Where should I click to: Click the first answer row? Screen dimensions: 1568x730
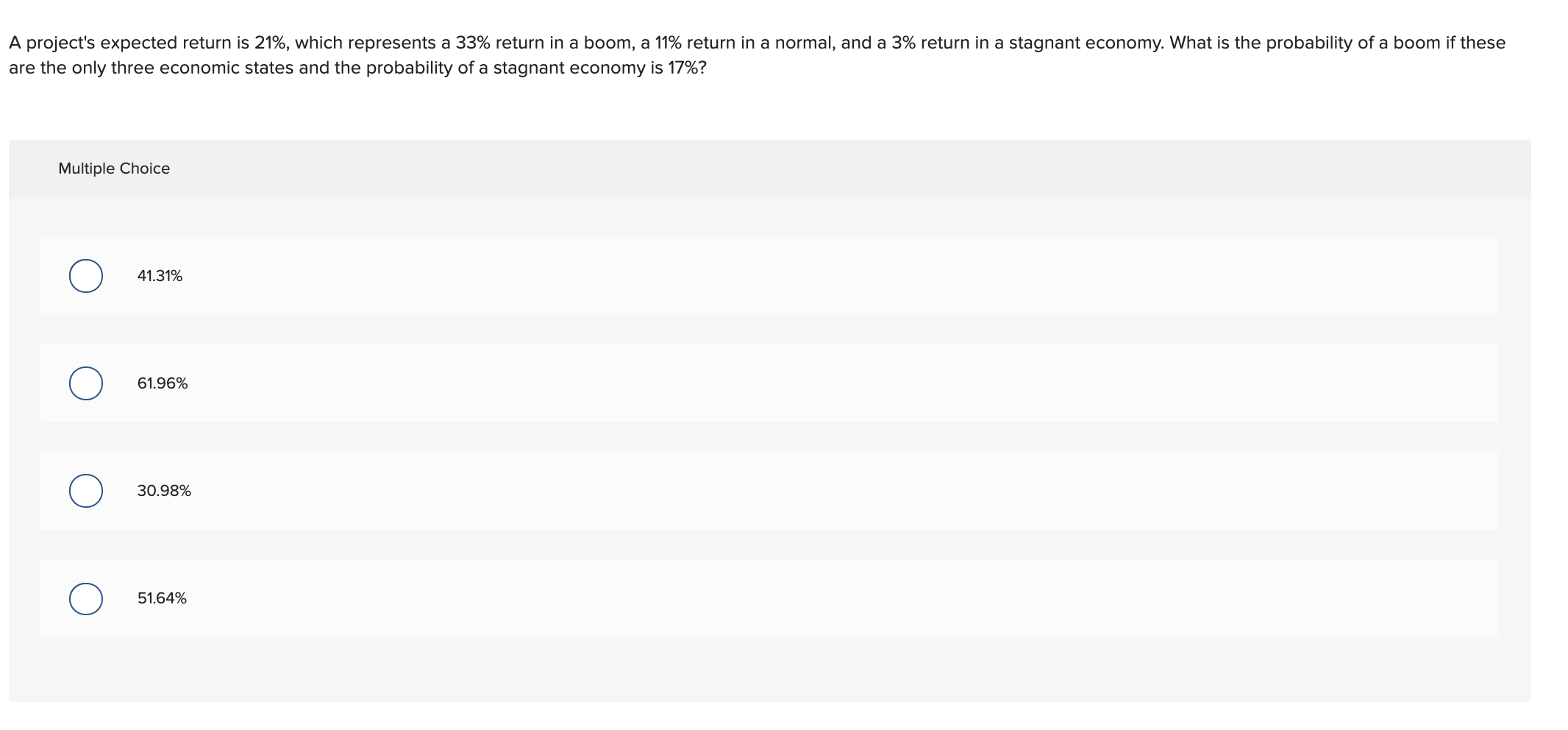tap(662, 275)
